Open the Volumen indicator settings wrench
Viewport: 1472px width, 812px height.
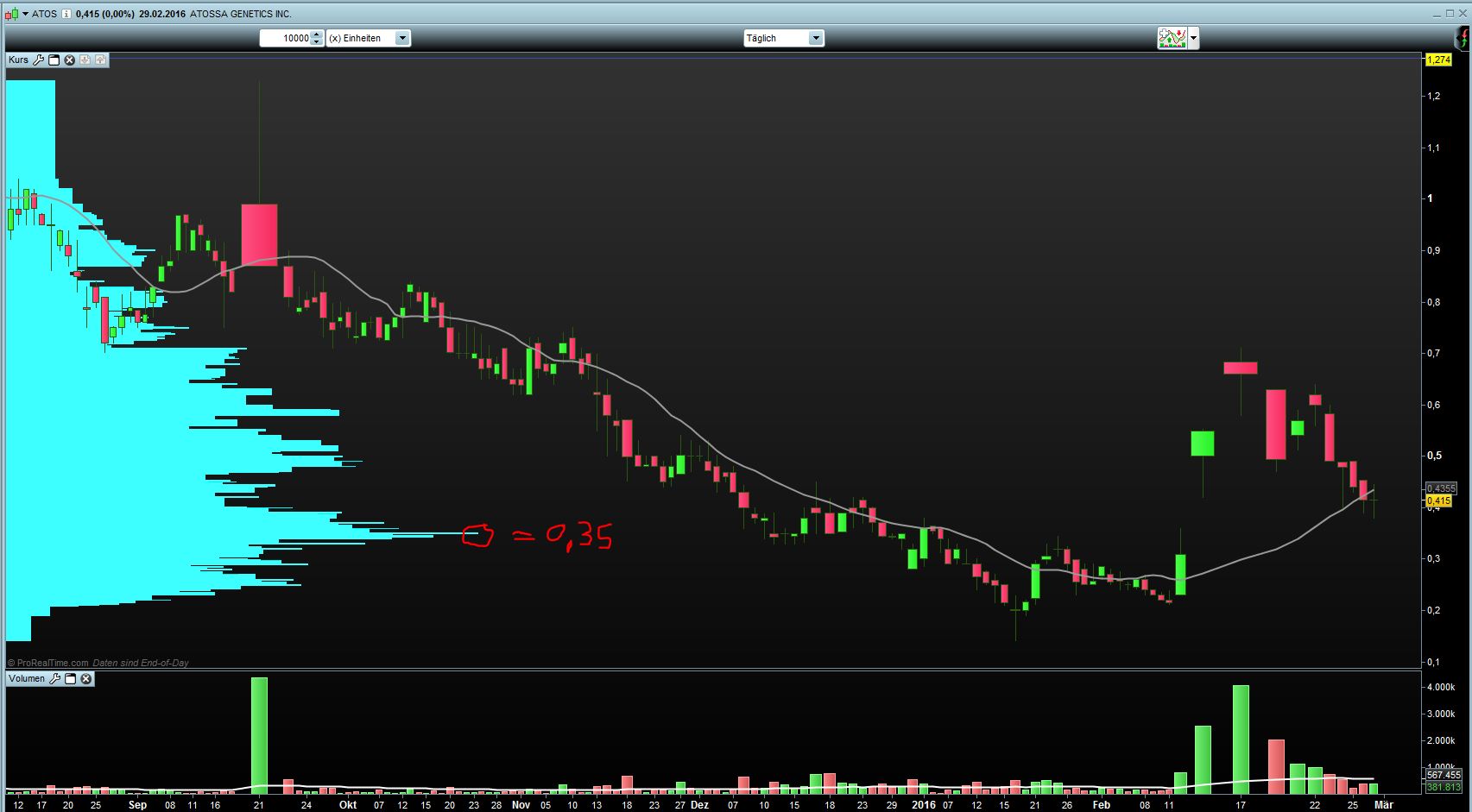tap(54, 679)
